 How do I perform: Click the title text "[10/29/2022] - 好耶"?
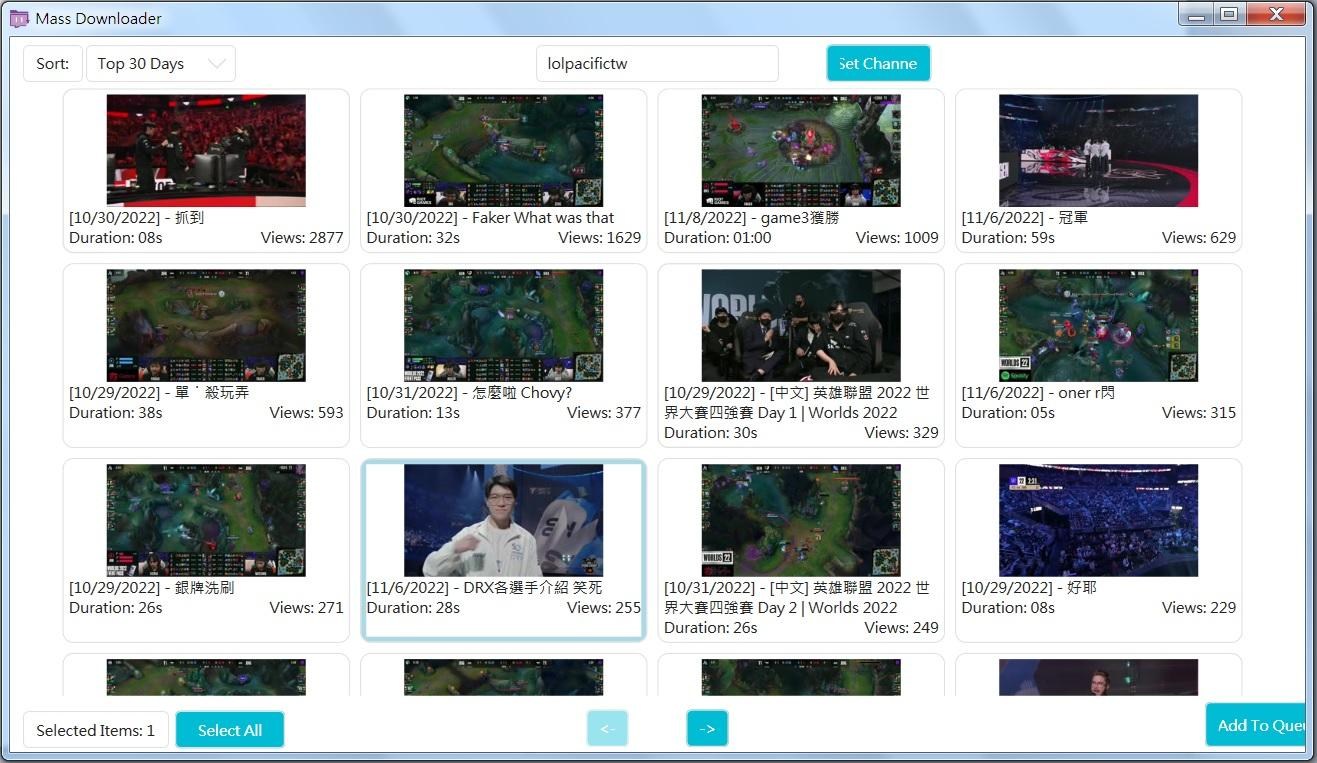pos(1029,588)
